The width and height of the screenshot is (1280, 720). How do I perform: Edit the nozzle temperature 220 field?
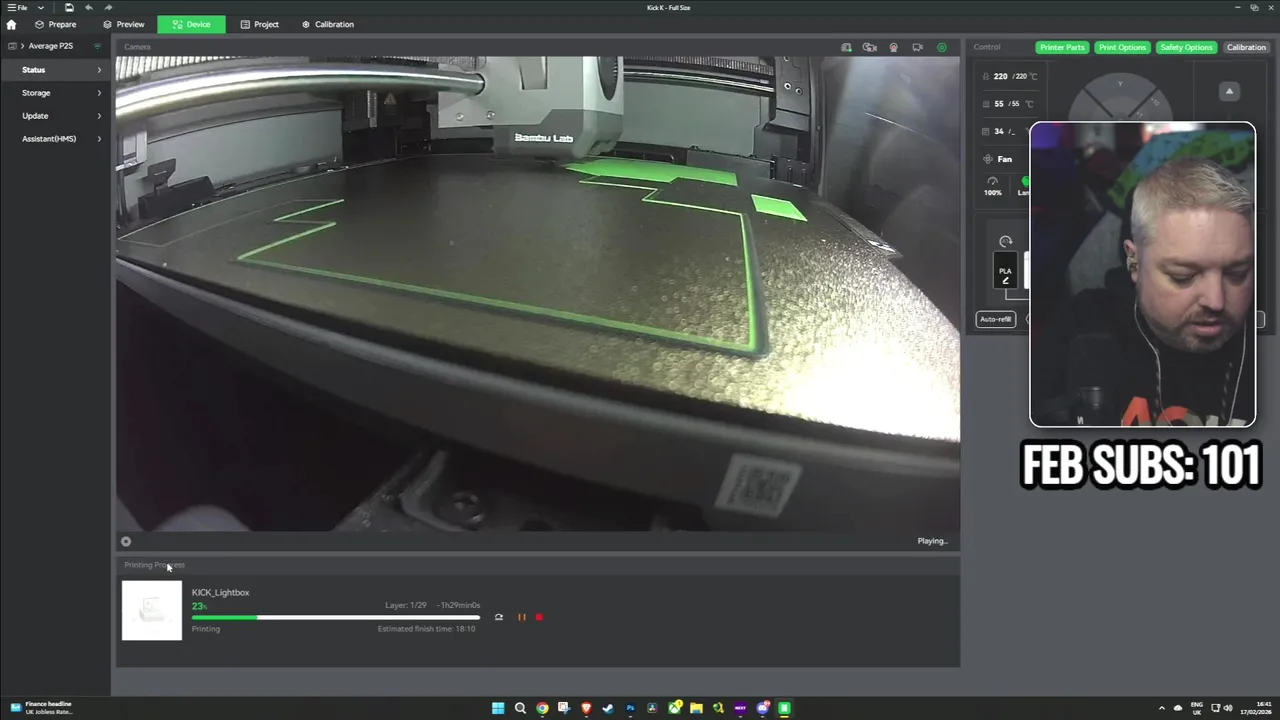pos(1010,76)
